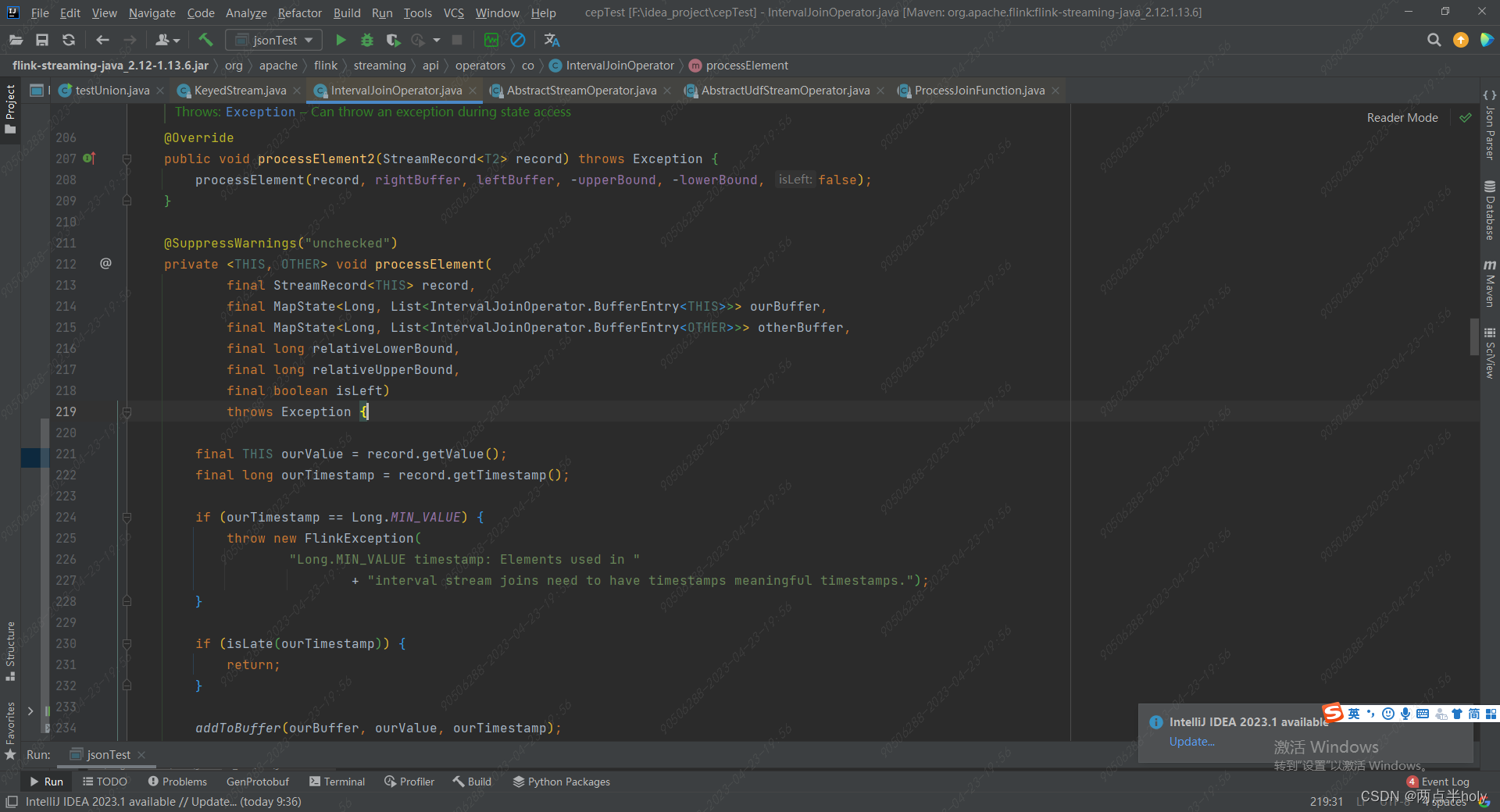This screenshot has height=812, width=1500.
Task: Click the orange update arrow icon
Action: click(x=1460, y=40)
